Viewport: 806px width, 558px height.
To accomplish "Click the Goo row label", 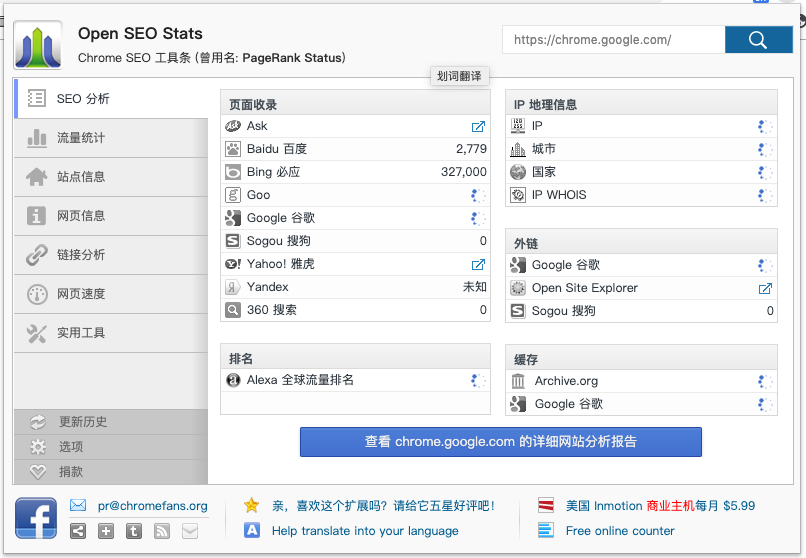I will pos(259,195).
